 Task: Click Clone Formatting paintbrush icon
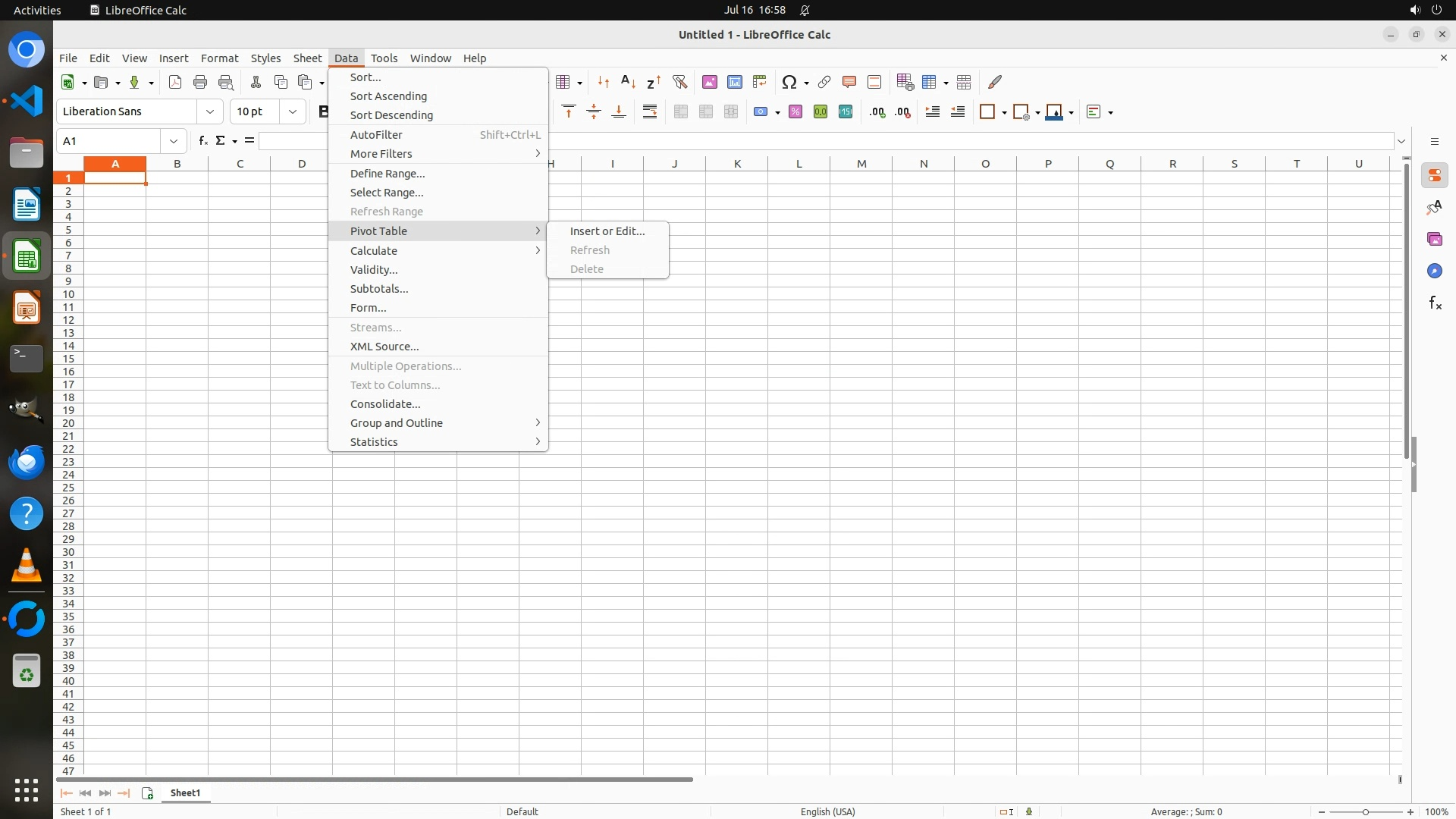[995, 82]
